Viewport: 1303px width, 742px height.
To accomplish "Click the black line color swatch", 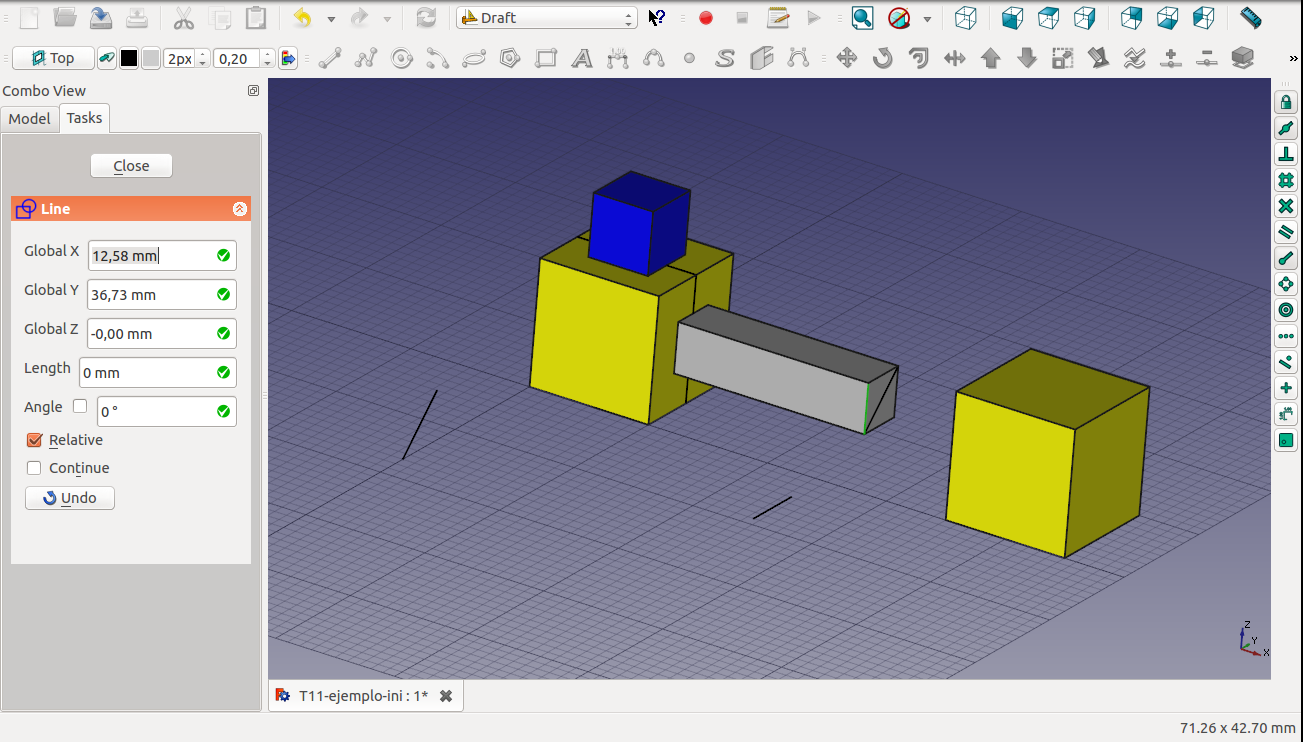I will (x=129, y=59).
